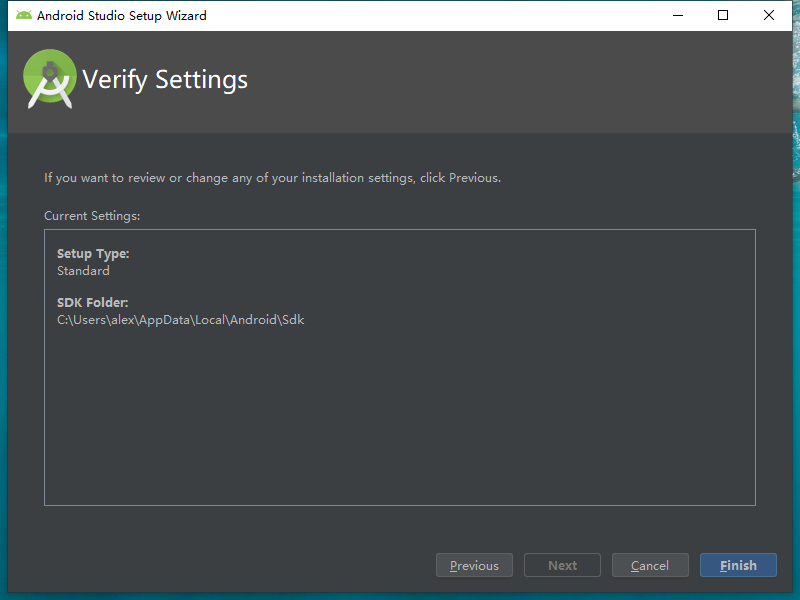This screenshot has width=800, height=600.
Task: Click the 'SDK Folder:' label
Action: click(x=92, y=303)
